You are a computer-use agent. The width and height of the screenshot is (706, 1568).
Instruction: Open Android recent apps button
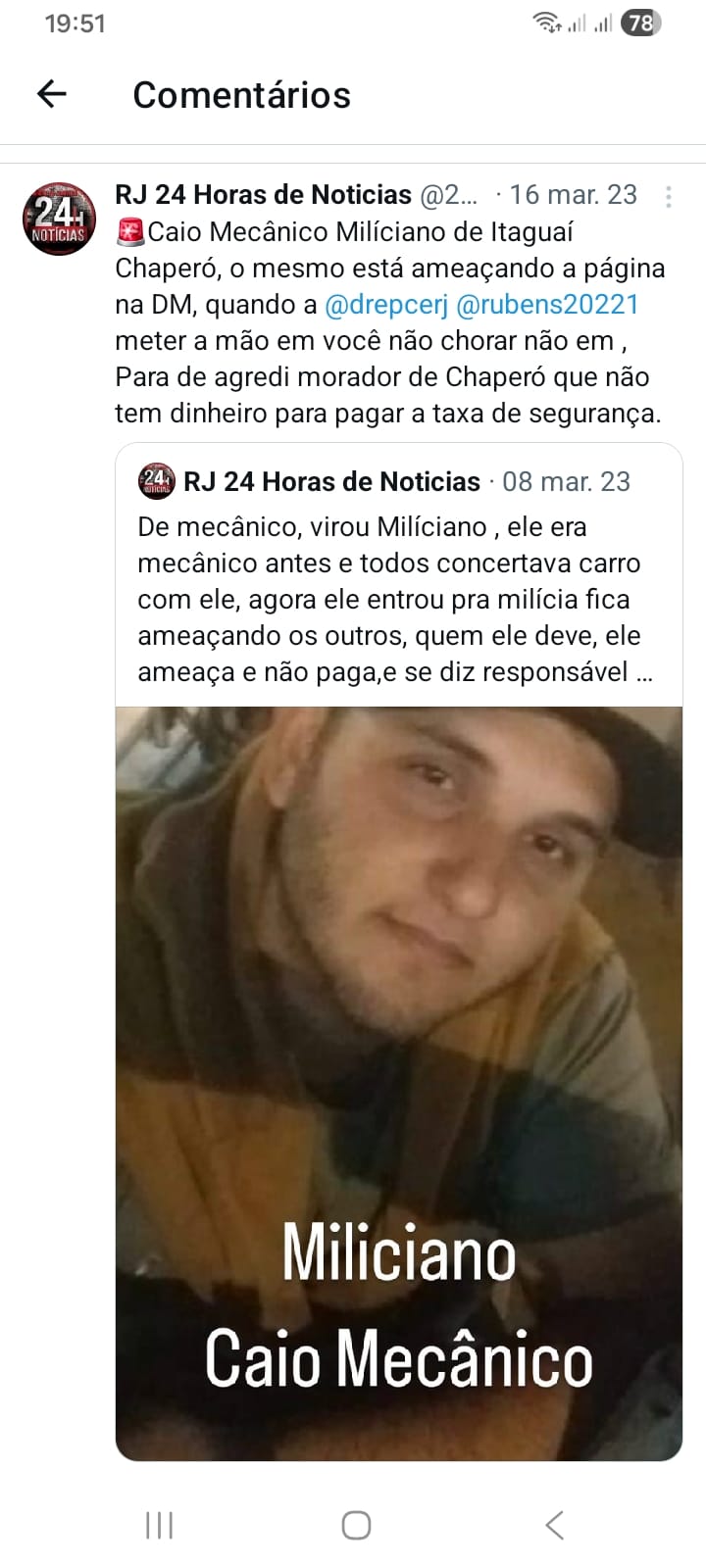(x=159, y=1525)
